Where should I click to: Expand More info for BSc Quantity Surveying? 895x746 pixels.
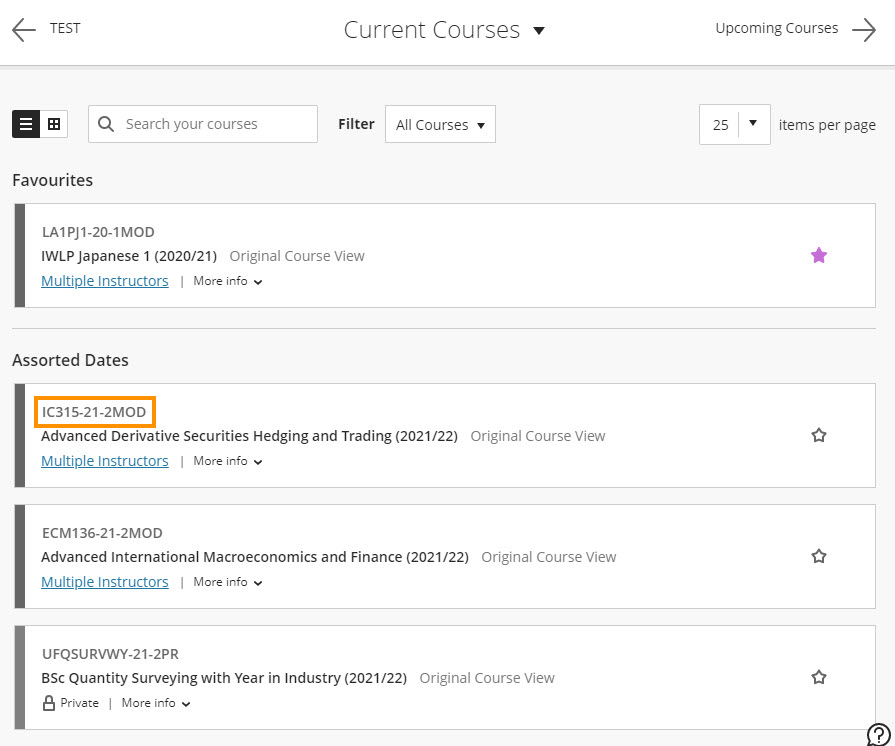(156, 703)
